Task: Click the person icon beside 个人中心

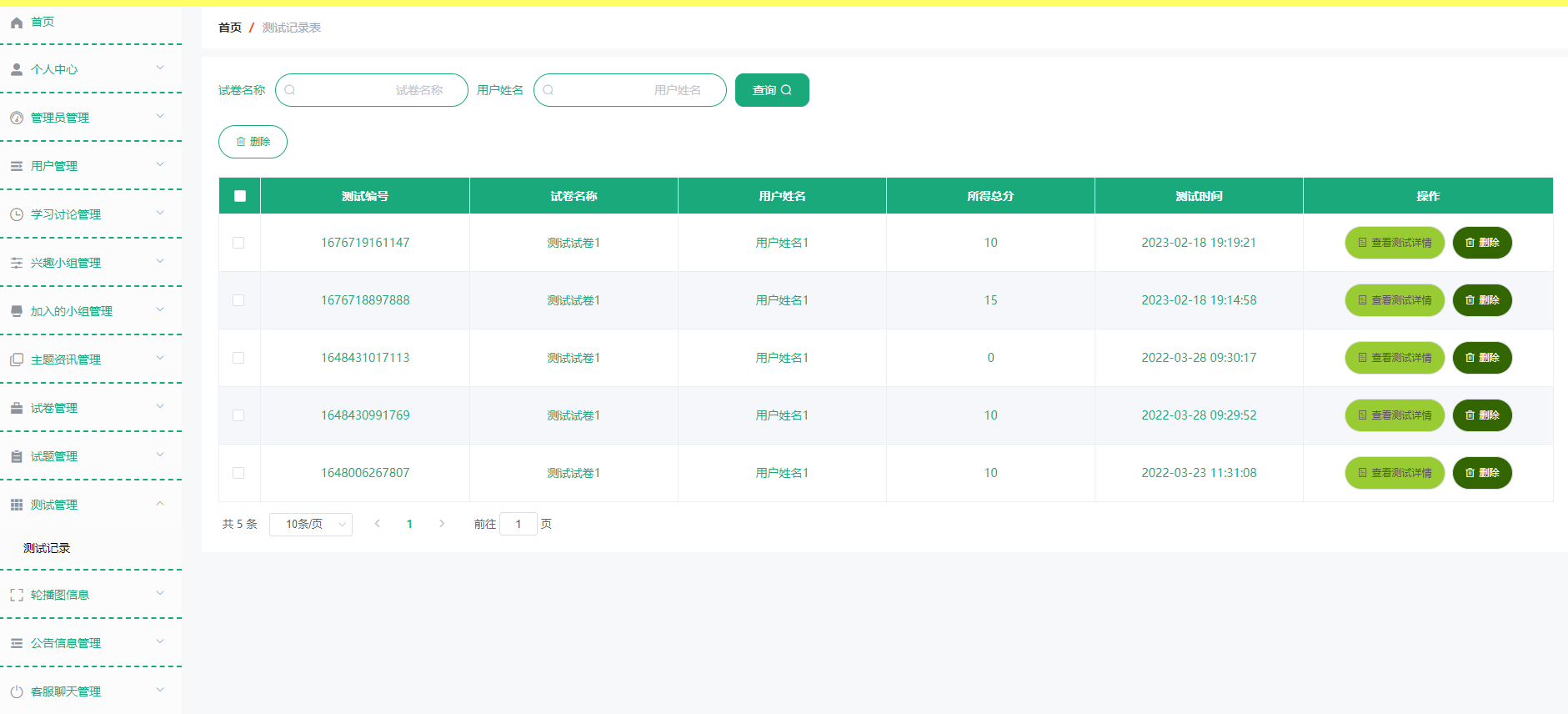Action: tap(17, 69)
